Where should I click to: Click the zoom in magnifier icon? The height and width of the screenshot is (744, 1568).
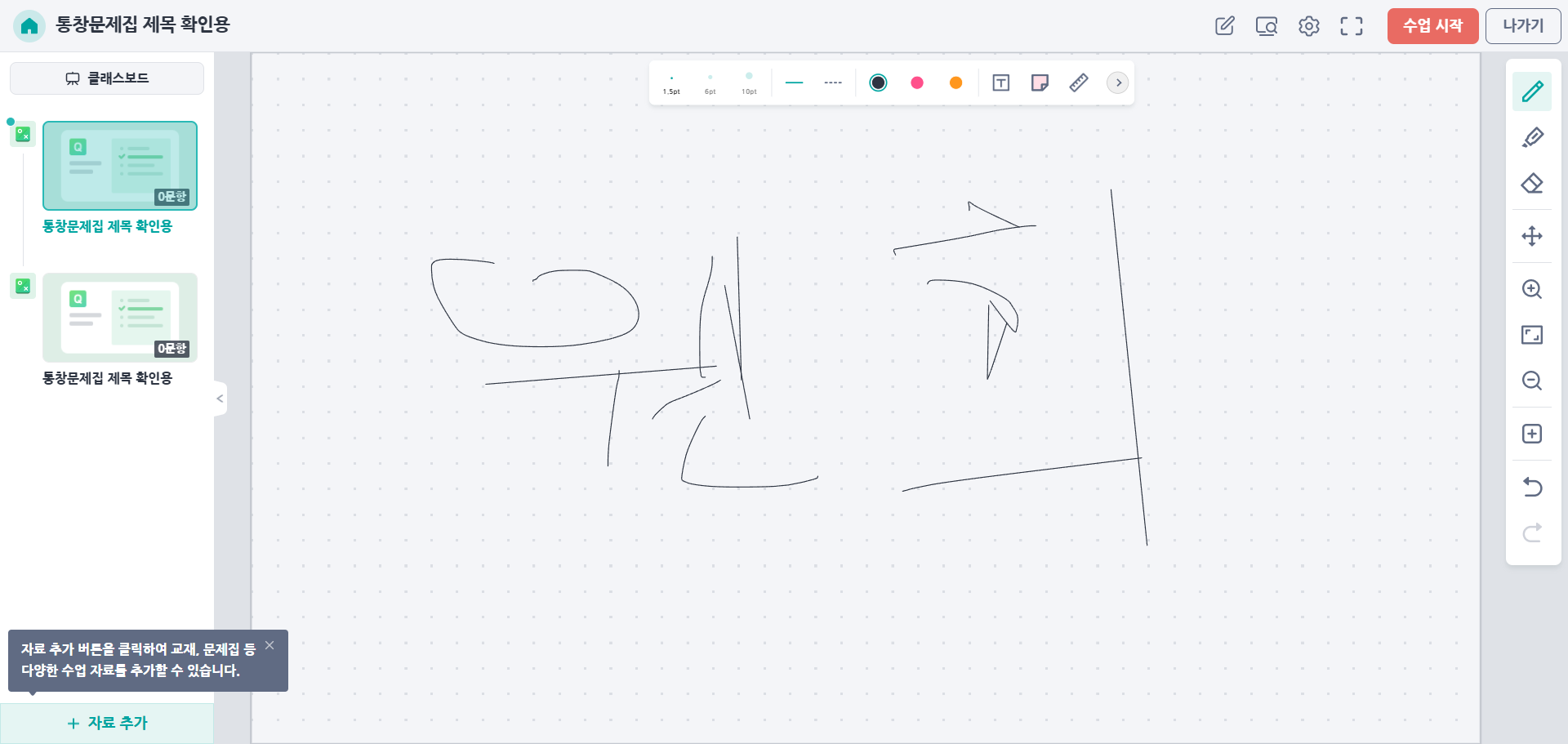1532,289
